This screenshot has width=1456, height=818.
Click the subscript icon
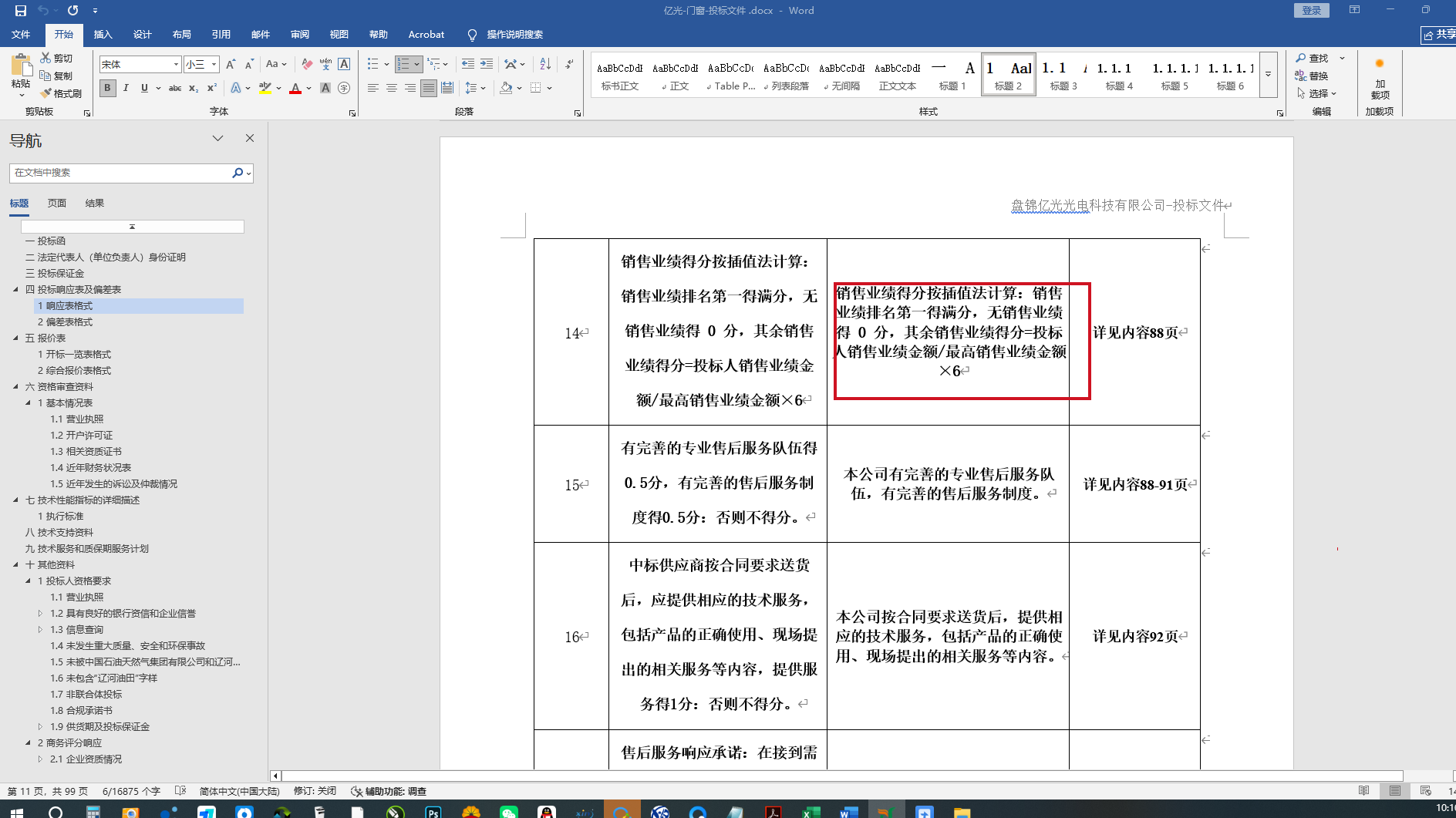194,88
